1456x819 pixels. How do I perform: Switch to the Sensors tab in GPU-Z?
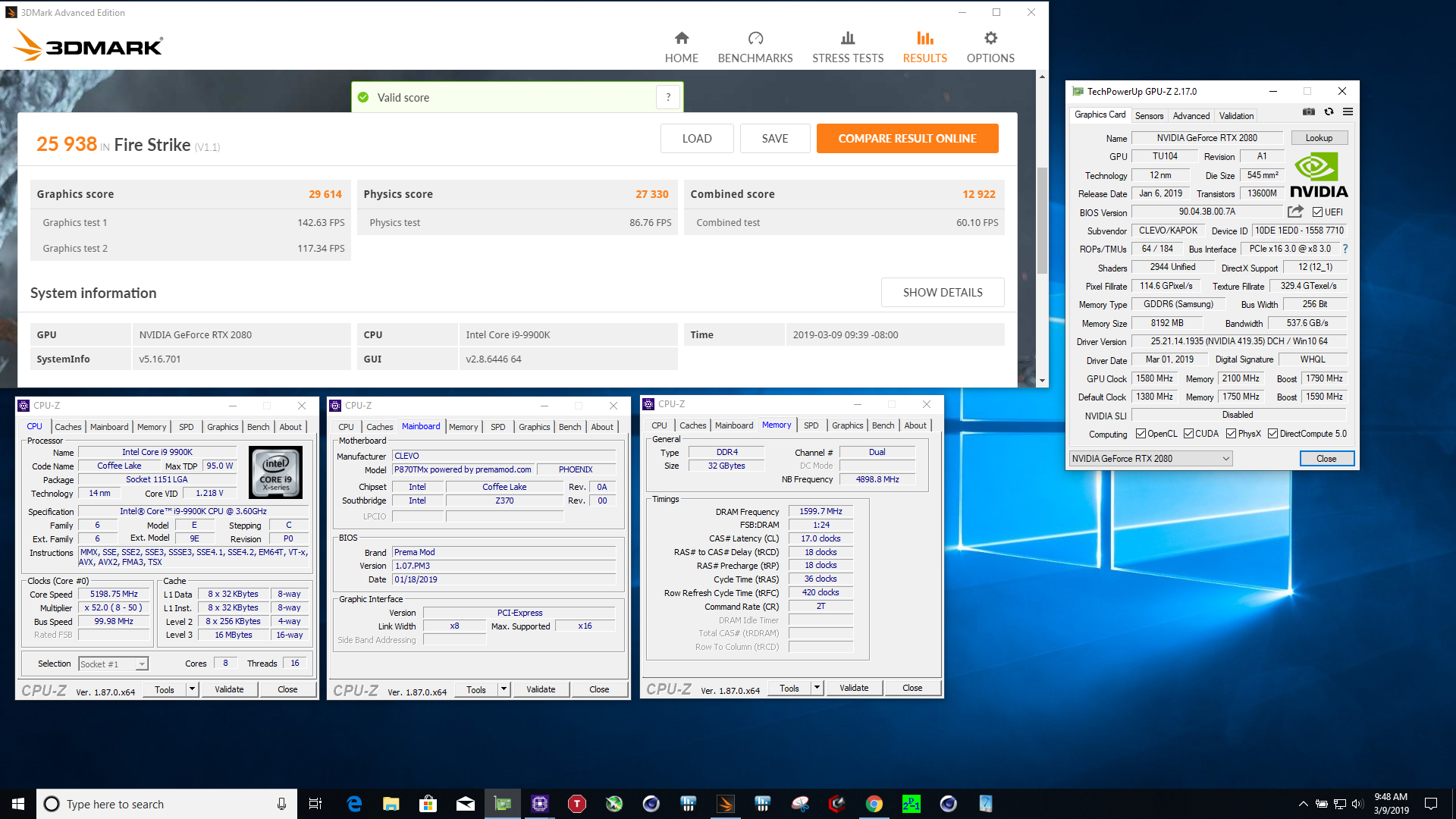click(1149, 115)
